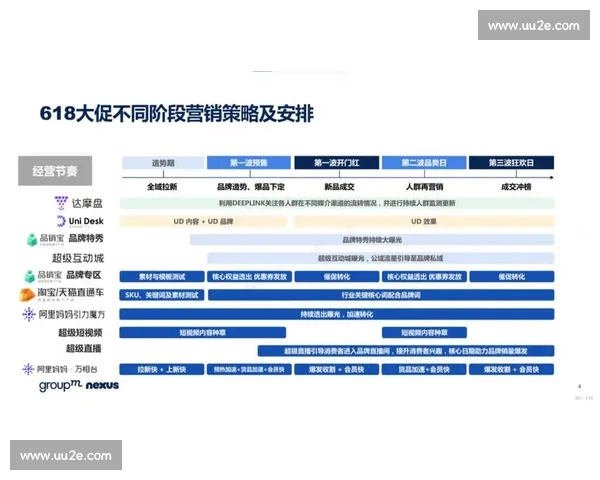Click the 行业关键核心词配合品牌词 bar

381,295
